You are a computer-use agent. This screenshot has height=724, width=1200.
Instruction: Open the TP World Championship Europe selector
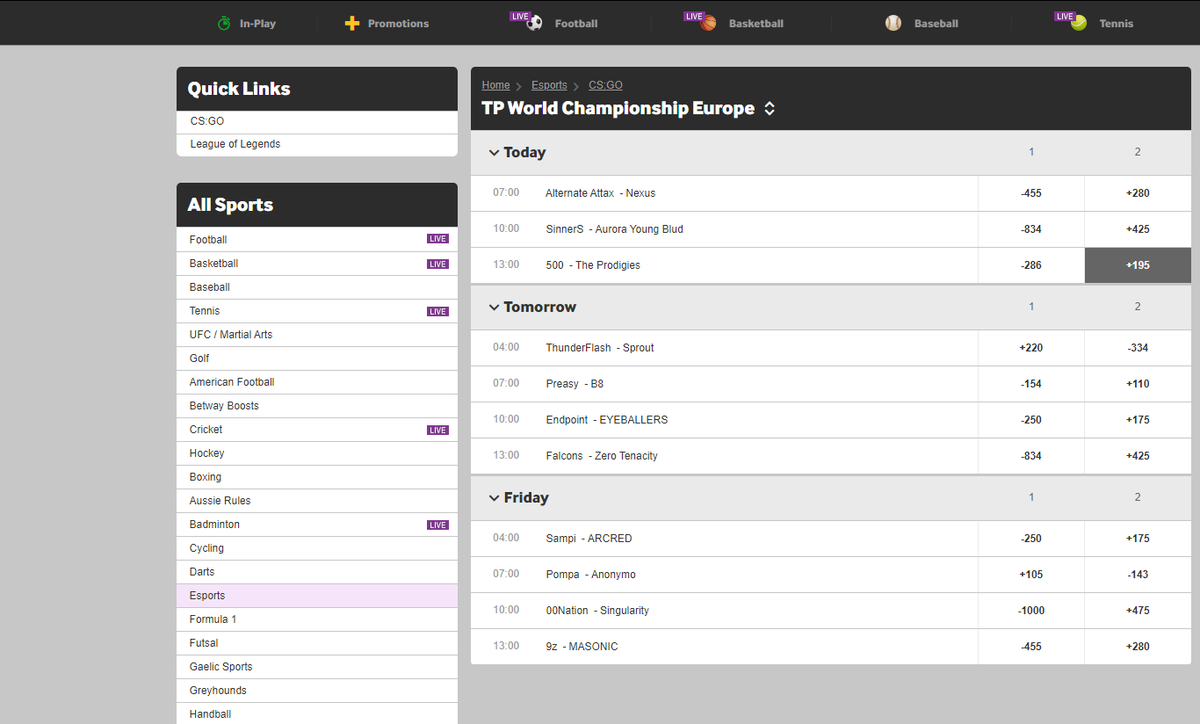pyautogui.click(x=628, y=108)
